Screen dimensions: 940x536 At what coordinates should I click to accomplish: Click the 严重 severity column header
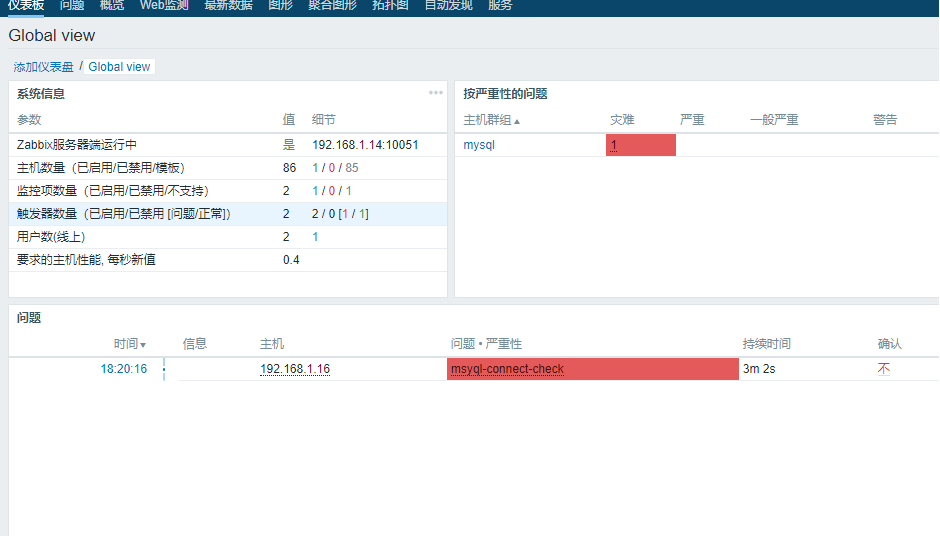tap(692, 120)
